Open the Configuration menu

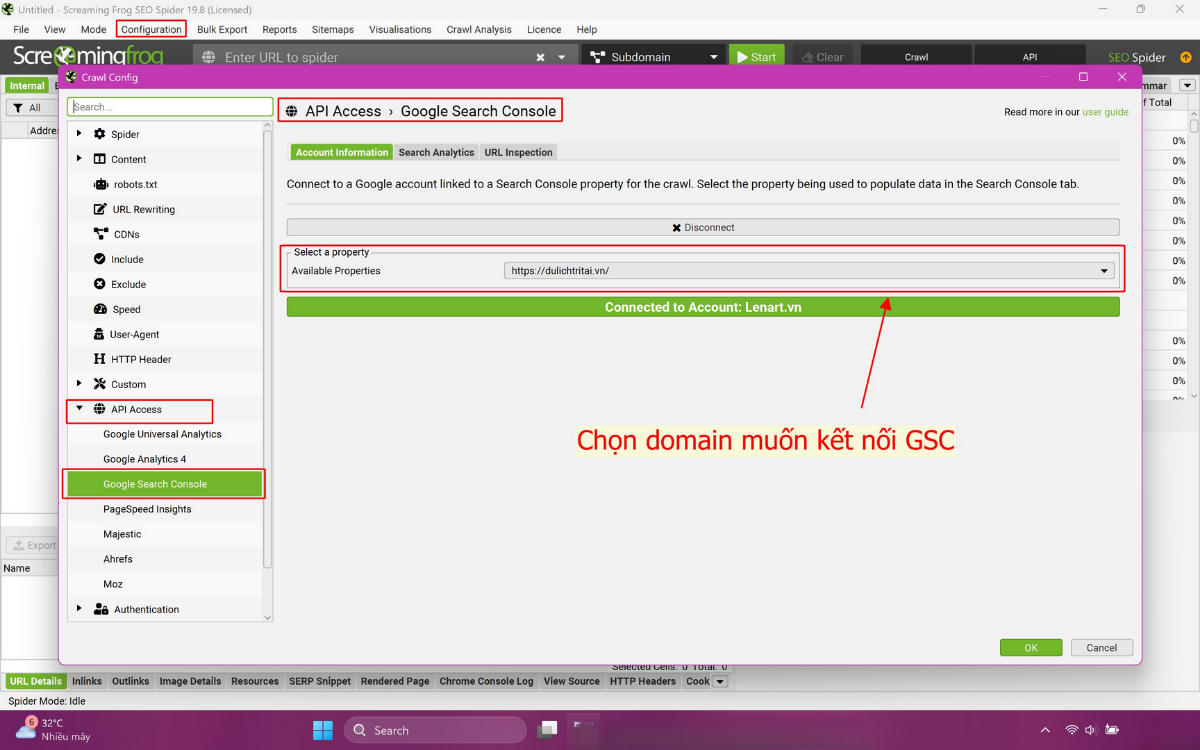point(151,29)
